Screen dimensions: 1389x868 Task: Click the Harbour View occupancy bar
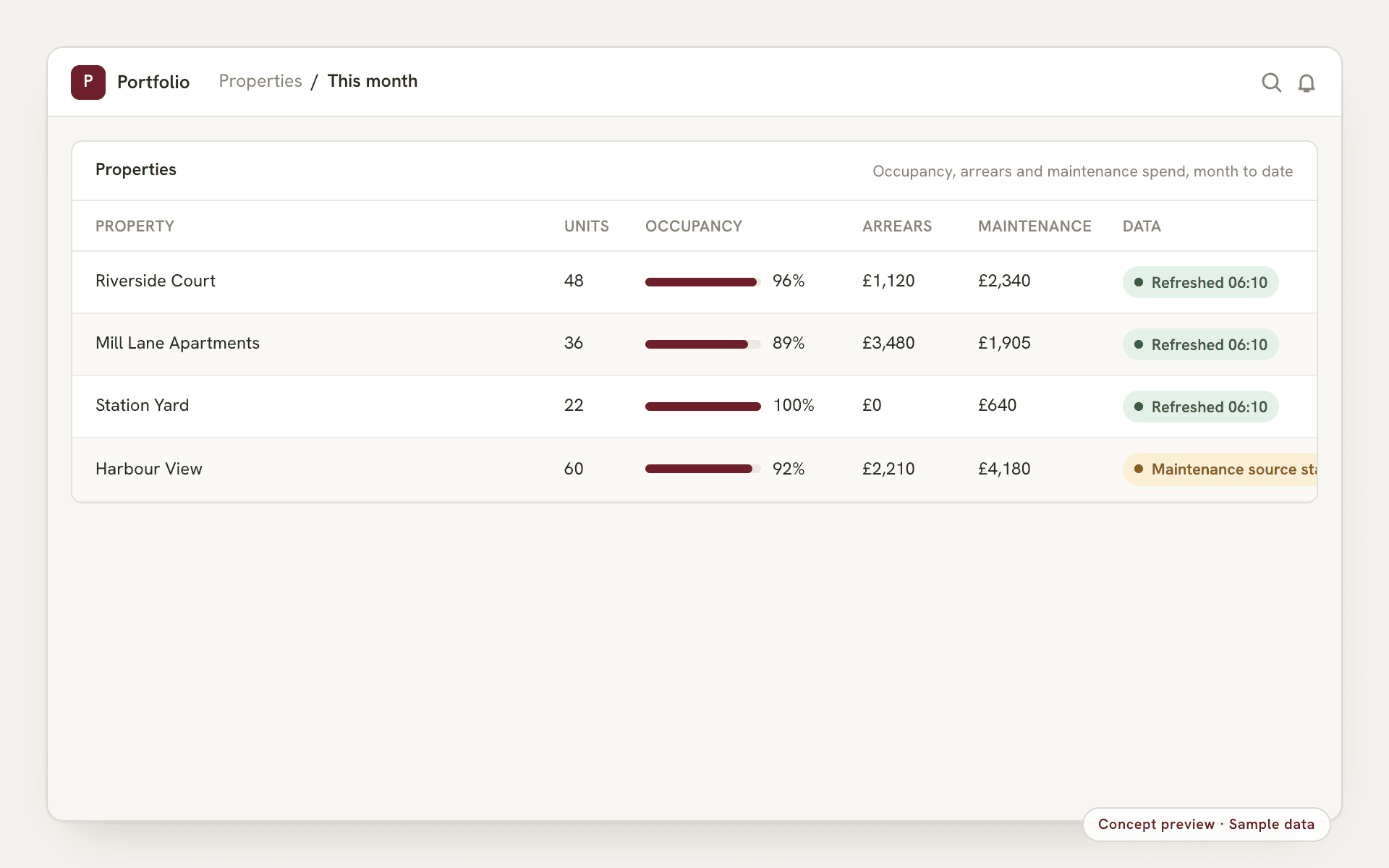703,469
